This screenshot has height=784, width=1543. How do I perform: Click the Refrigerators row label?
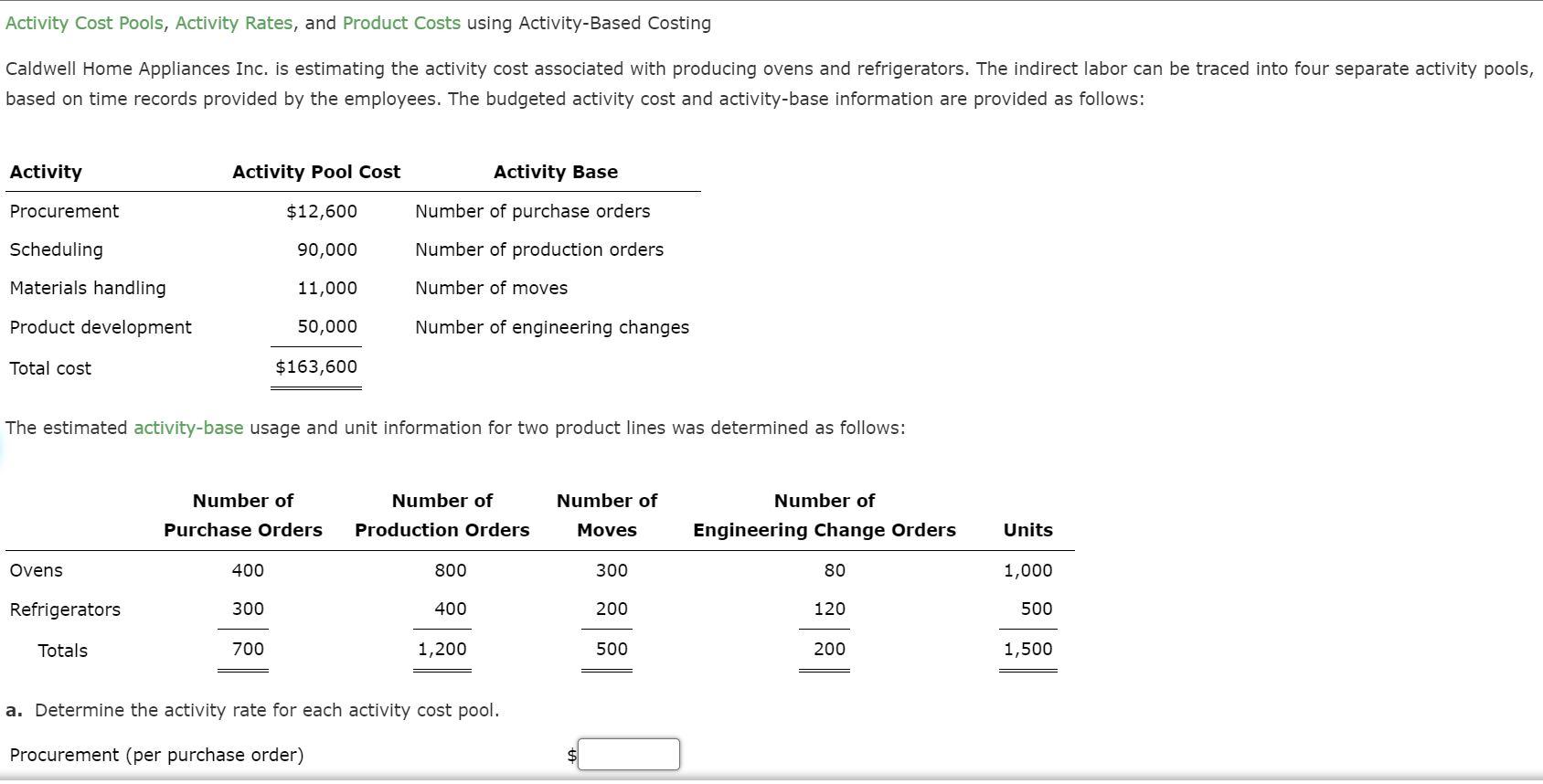pyautogui.click(x=65, y=609)
